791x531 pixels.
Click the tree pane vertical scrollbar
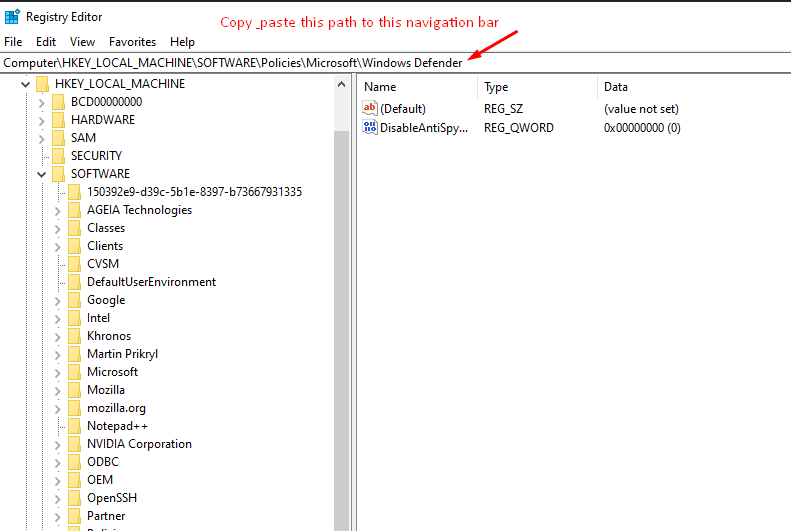[341, 300]
